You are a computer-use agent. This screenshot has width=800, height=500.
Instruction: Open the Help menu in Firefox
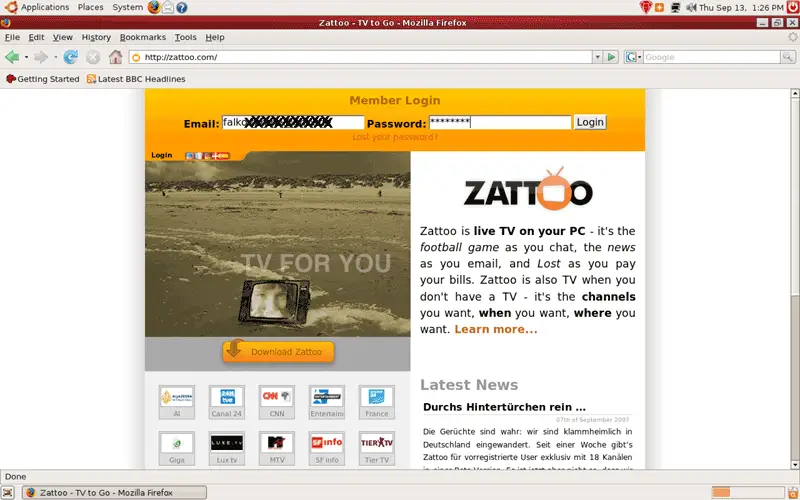click(x=215, y=37)
